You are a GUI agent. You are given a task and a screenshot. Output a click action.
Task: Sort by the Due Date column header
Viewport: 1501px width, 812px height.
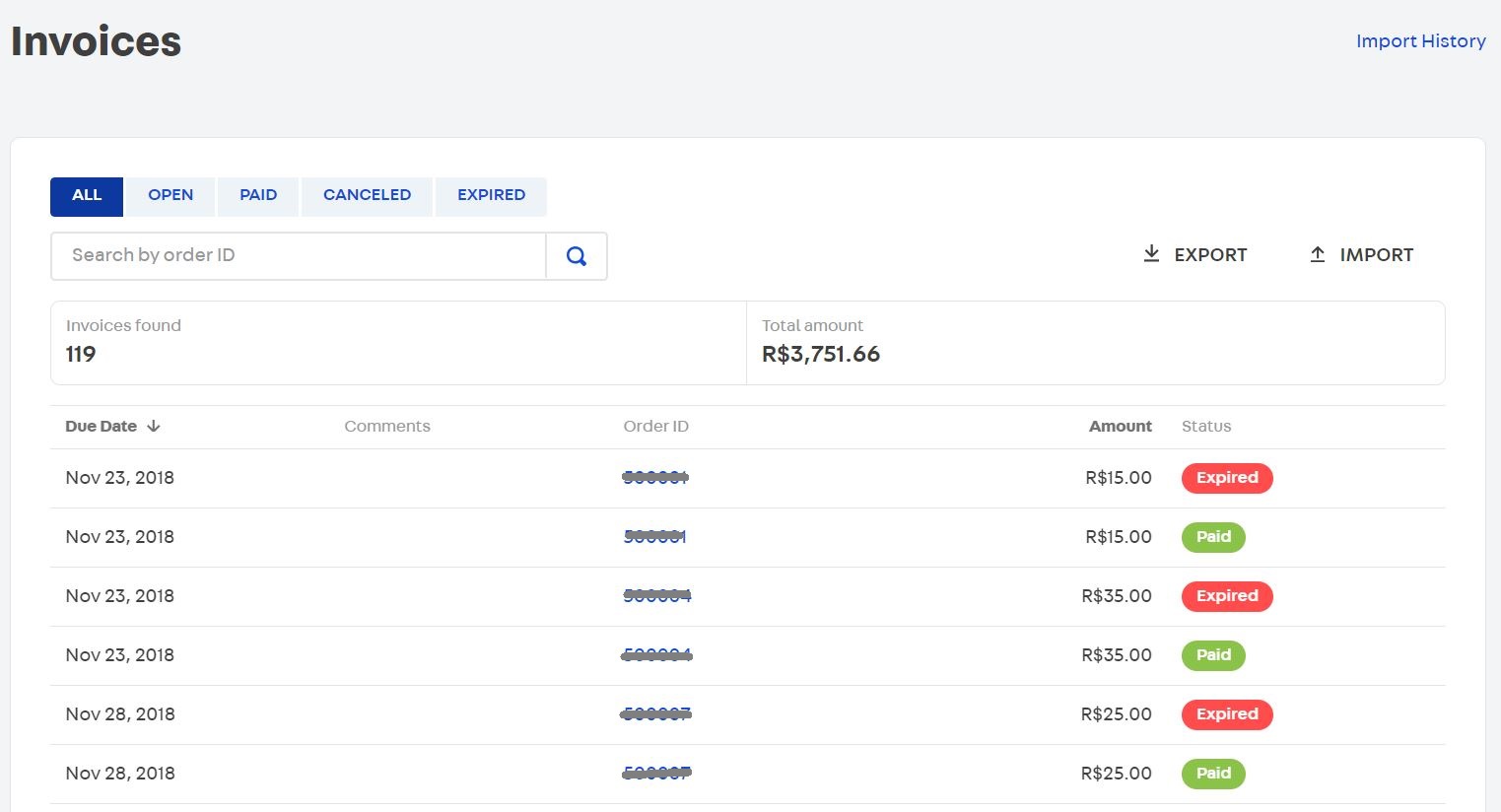(x=102, y=427)
